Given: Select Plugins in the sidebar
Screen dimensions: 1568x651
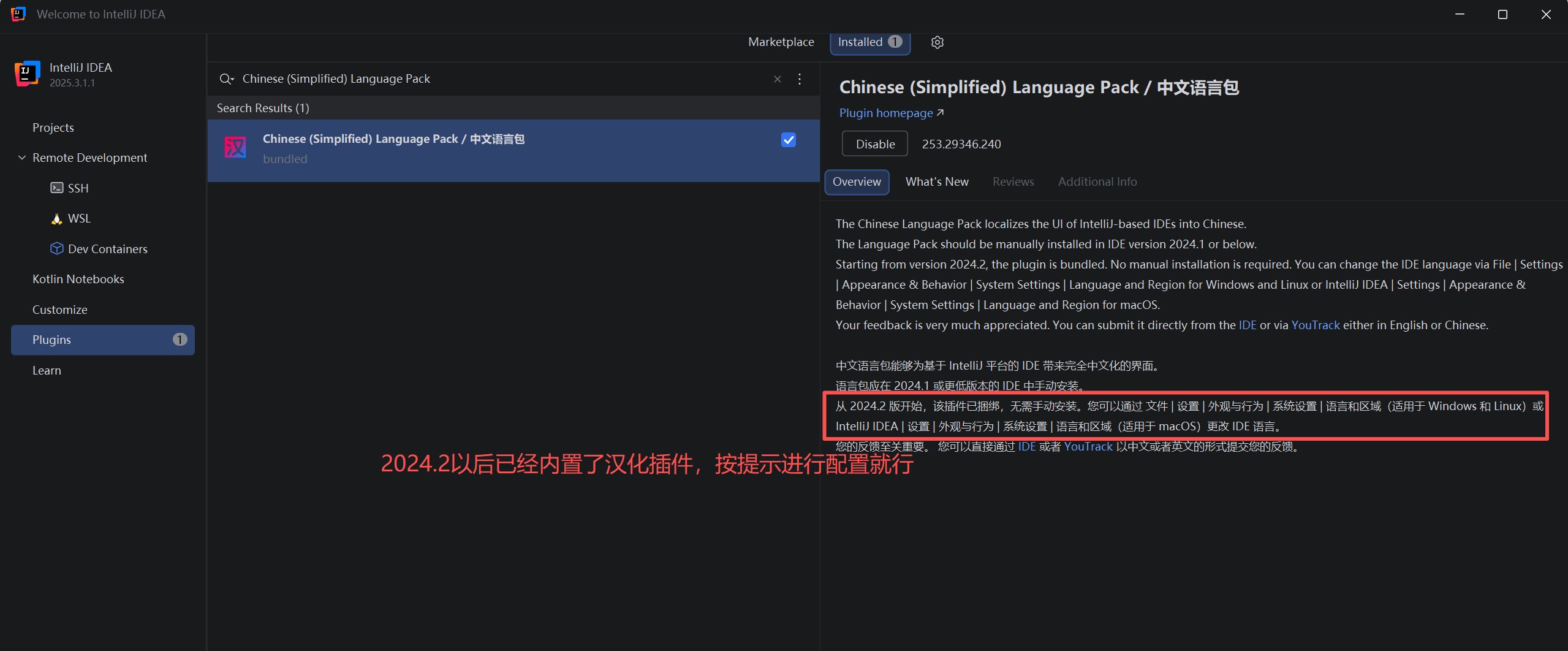Looking at the screenshot, I should (103, 340).
